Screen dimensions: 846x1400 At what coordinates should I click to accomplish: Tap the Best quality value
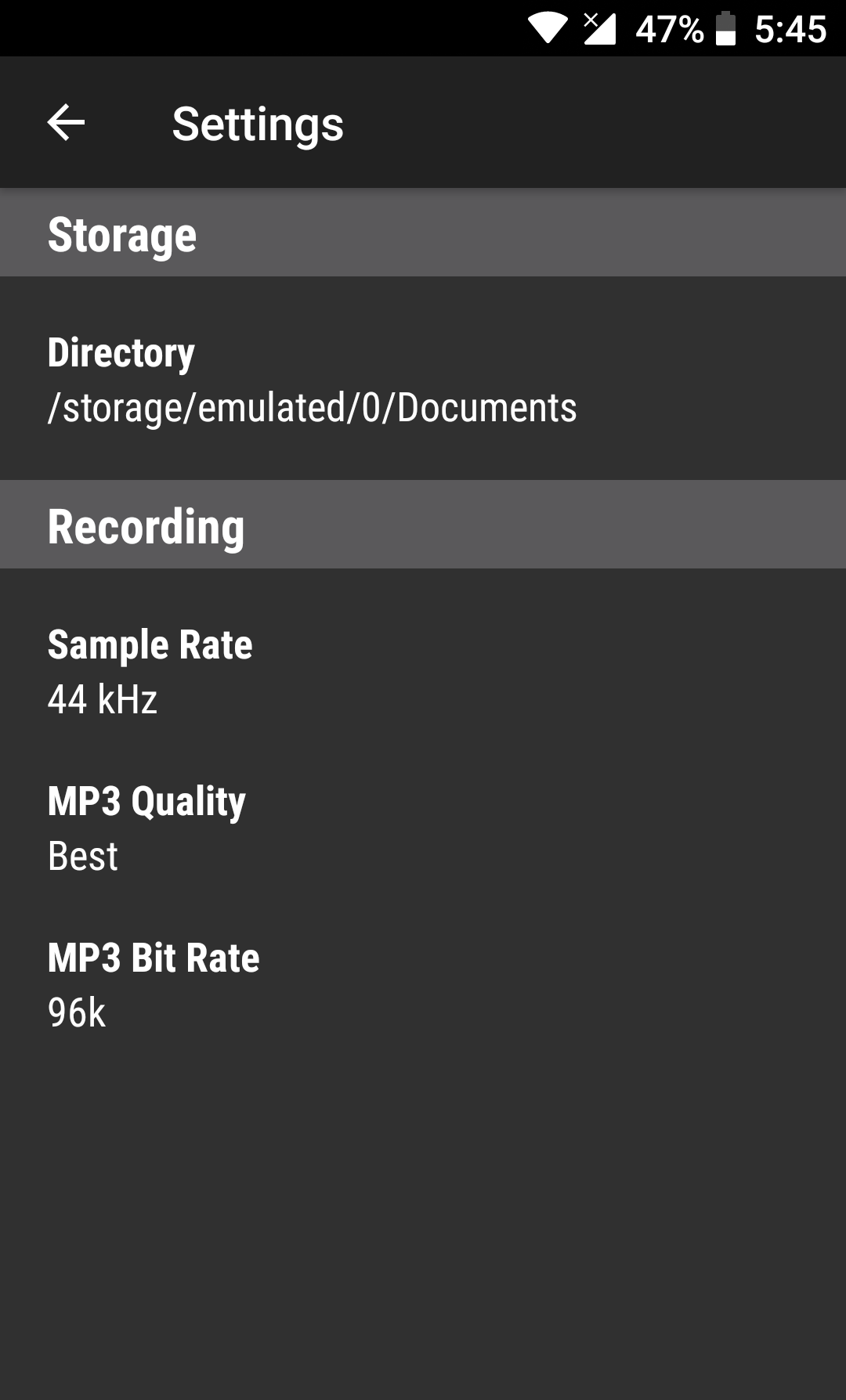pyautogui.click(x=83, y=856)
